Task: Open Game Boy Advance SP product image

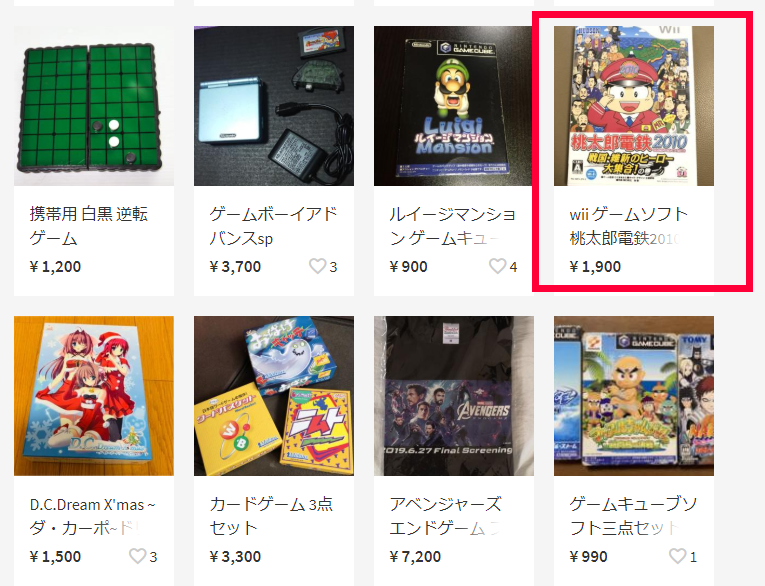Action: 274,106
